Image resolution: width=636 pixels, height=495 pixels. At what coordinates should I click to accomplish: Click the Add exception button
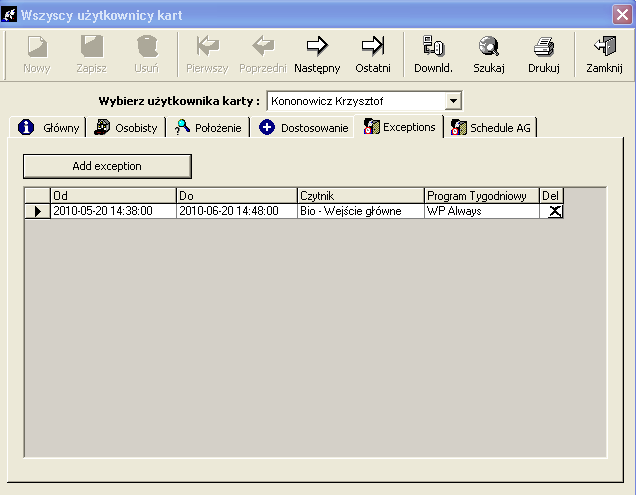point(107,166)
